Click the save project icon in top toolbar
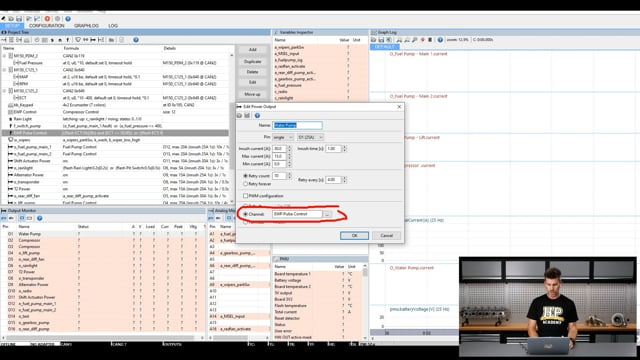The image size is (640, 360). coord(19,19)
